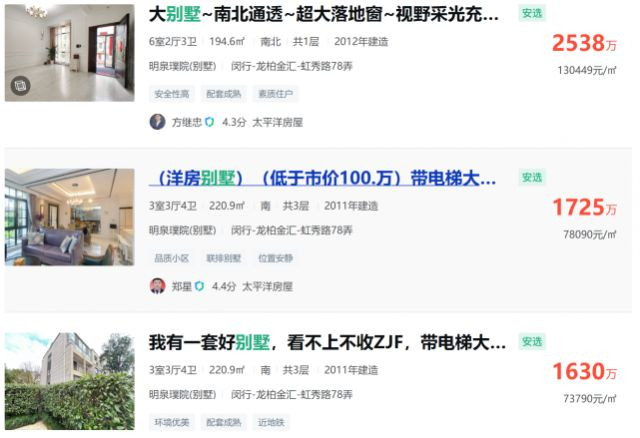The image size is (640, 438).
Task: Select the 联排别墅 tag
Action: pyautogui.click(x=224, y=258)
